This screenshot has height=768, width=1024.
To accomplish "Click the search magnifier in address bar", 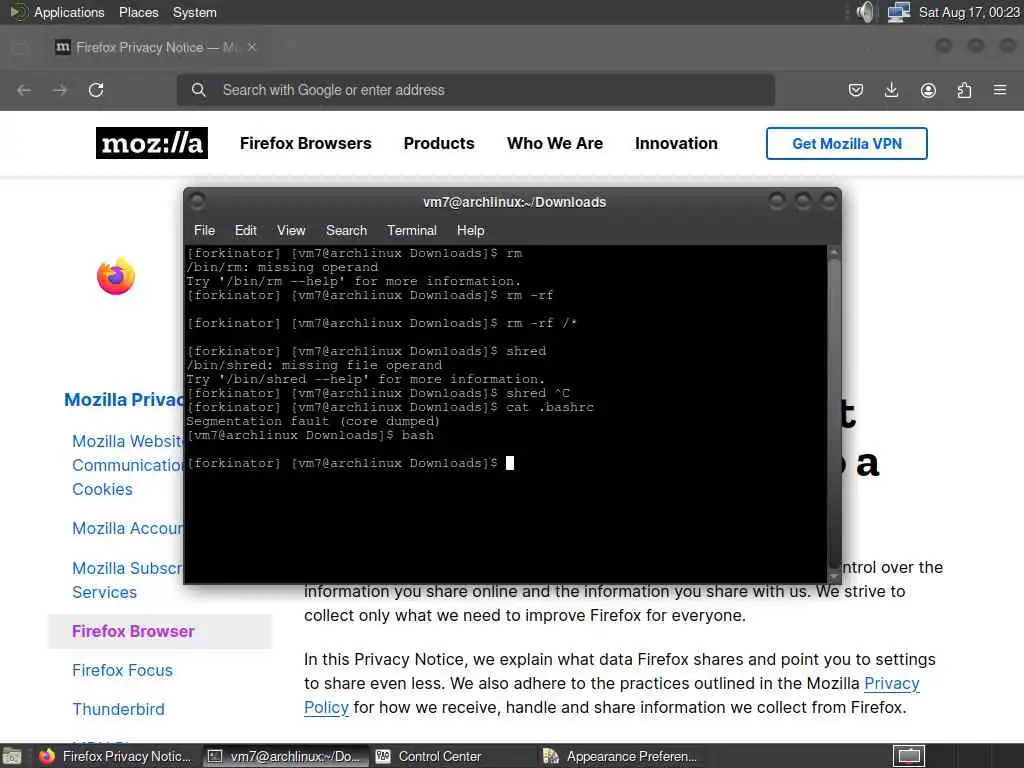I will click(199, 90).
